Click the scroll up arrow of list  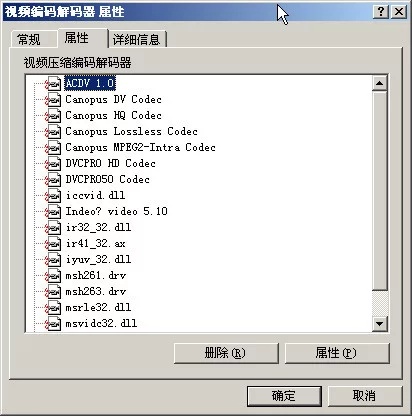pyautogui.click(x=379, y=83)
